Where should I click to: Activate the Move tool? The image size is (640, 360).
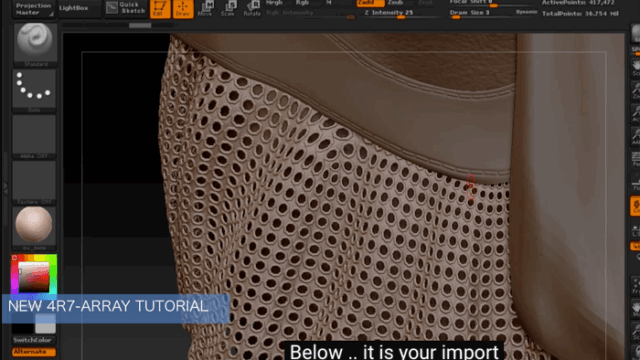205,8
